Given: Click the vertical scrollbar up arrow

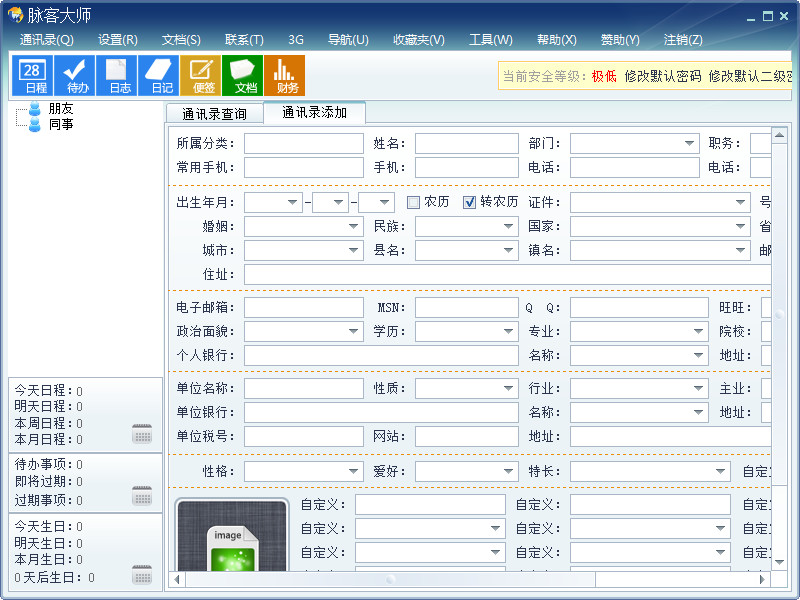Looking at the screenshot, I should coord(779,135).
